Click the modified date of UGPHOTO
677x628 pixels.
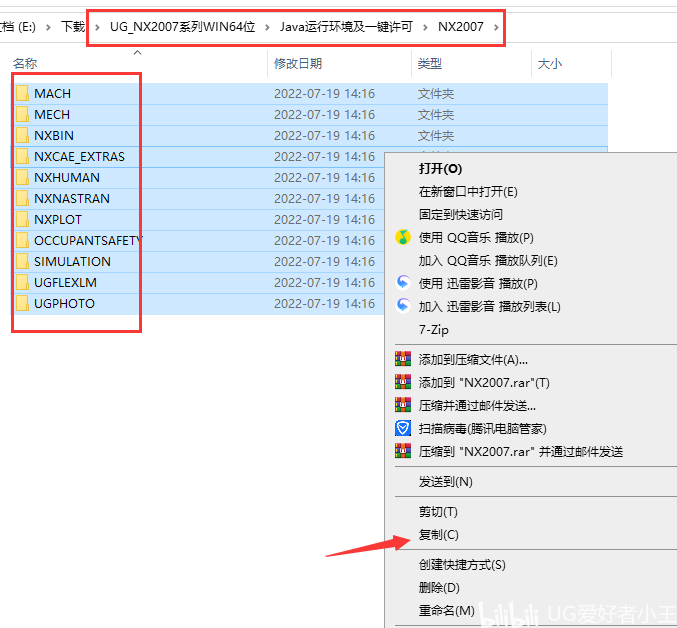pyautogui.click(x=324, y=304)
